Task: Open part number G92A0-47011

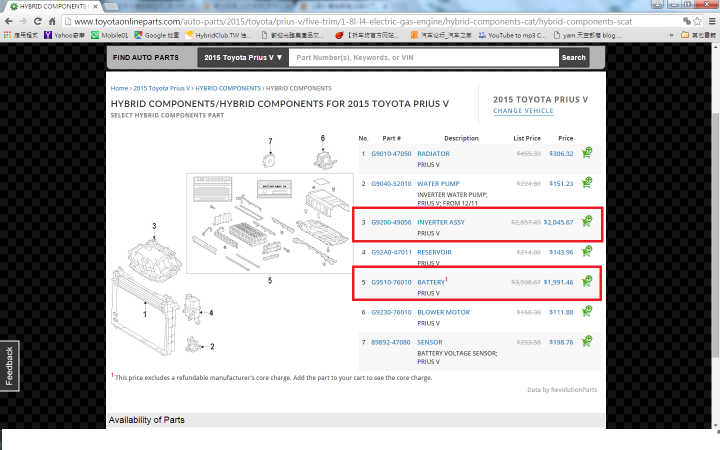Action: coord(391,252)
